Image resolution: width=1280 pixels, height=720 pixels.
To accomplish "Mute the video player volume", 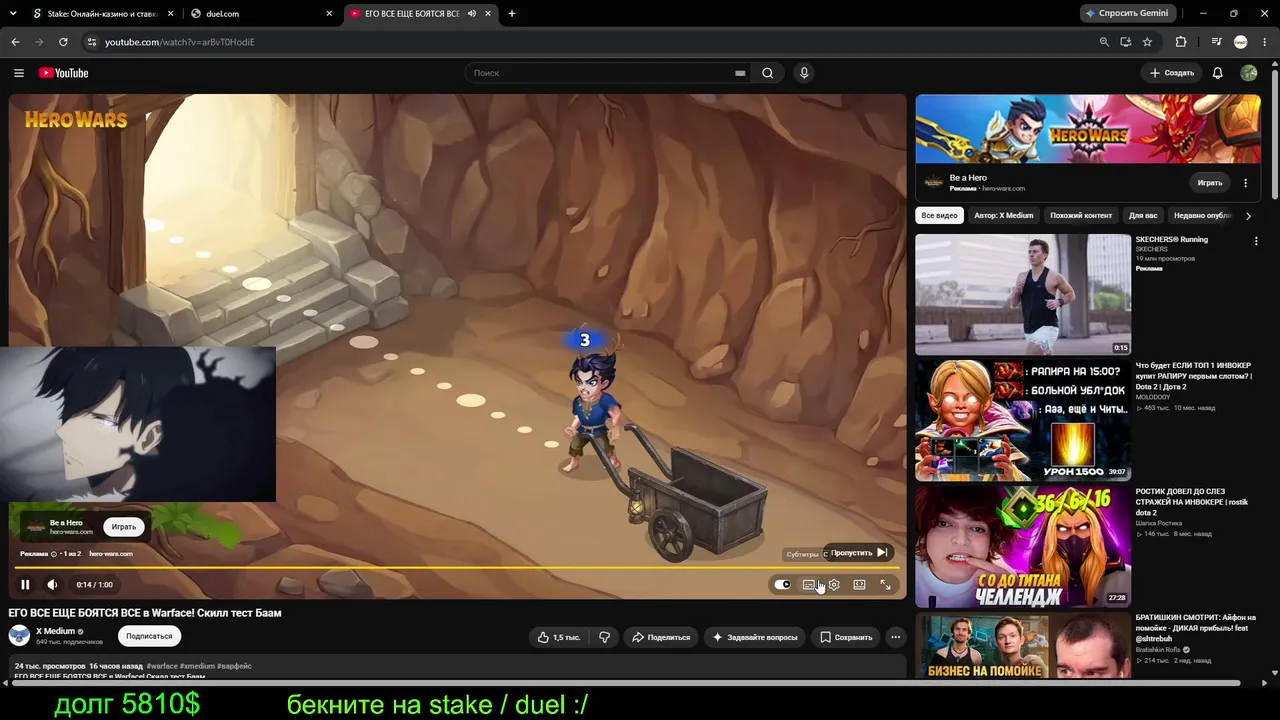I will click(52, 585).
